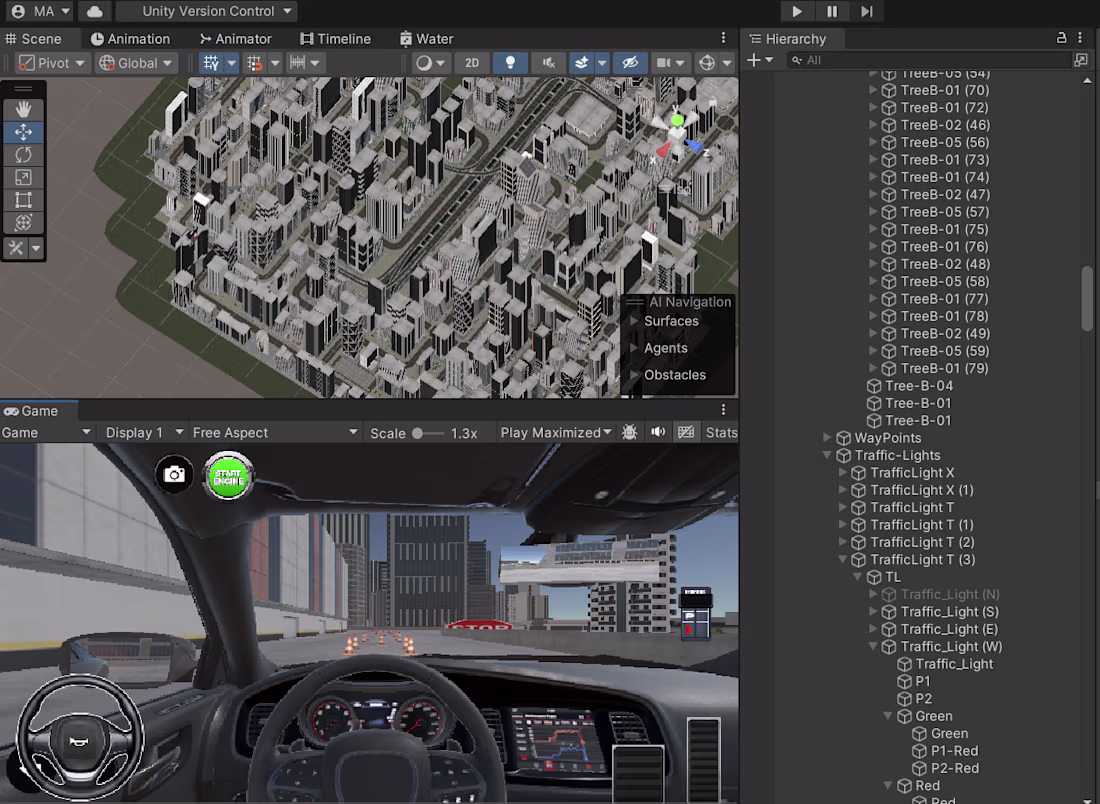Open the Game view more options menu
The height and width of the screenshot is (804, 1100).
pos(723,410)
